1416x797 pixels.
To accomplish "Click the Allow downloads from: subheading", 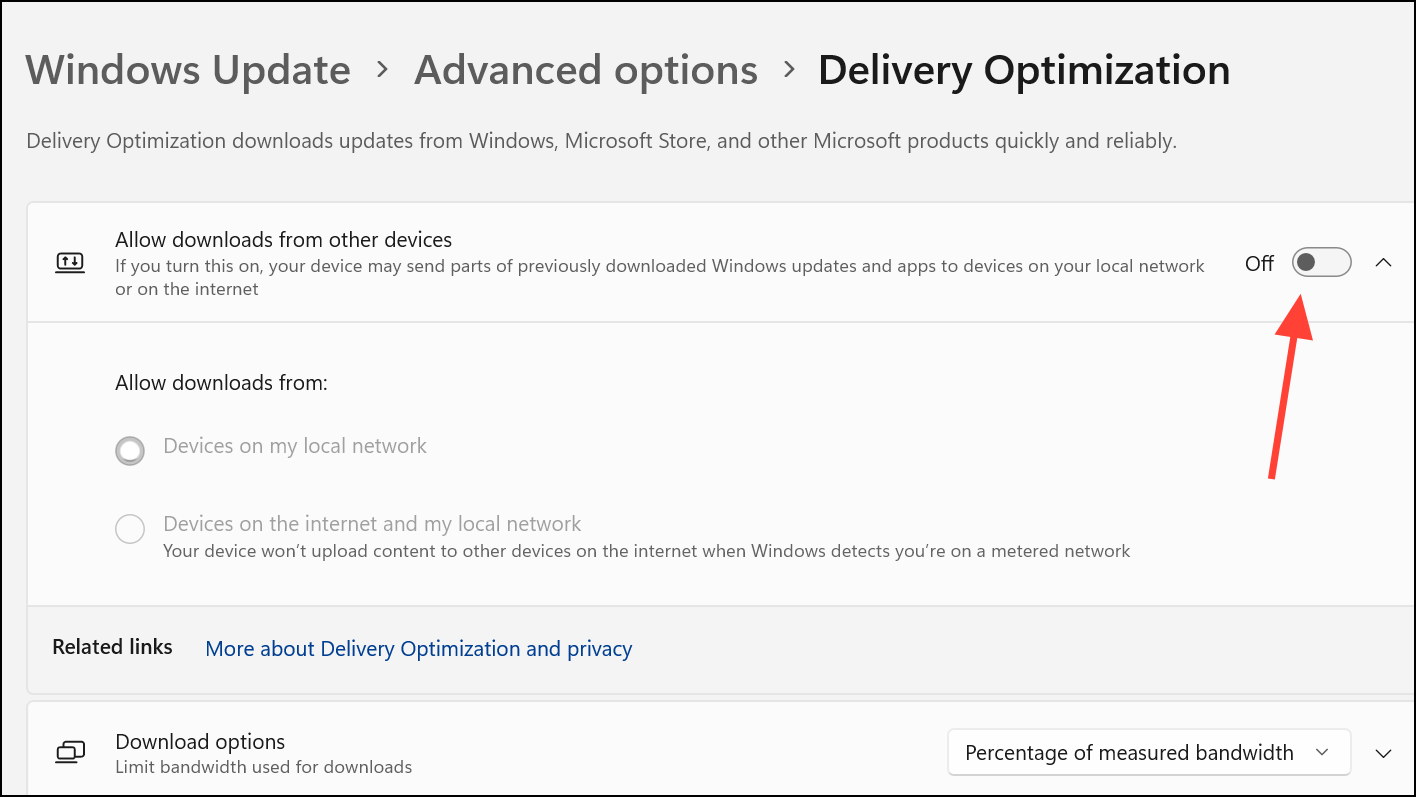I will pos(221,383).
